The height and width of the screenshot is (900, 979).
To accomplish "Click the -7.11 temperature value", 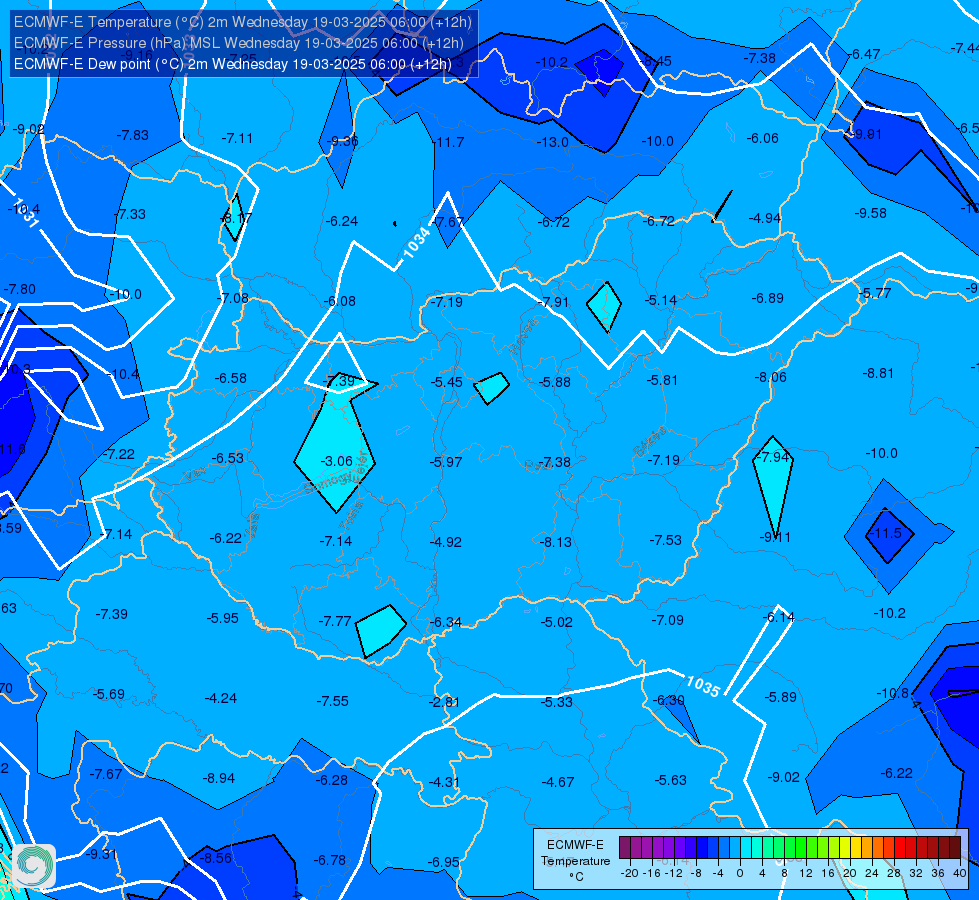I will click(237, 139).
